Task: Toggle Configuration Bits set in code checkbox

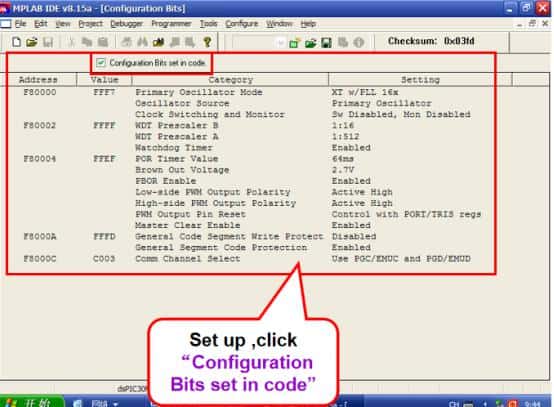Action: click(101, 63)
